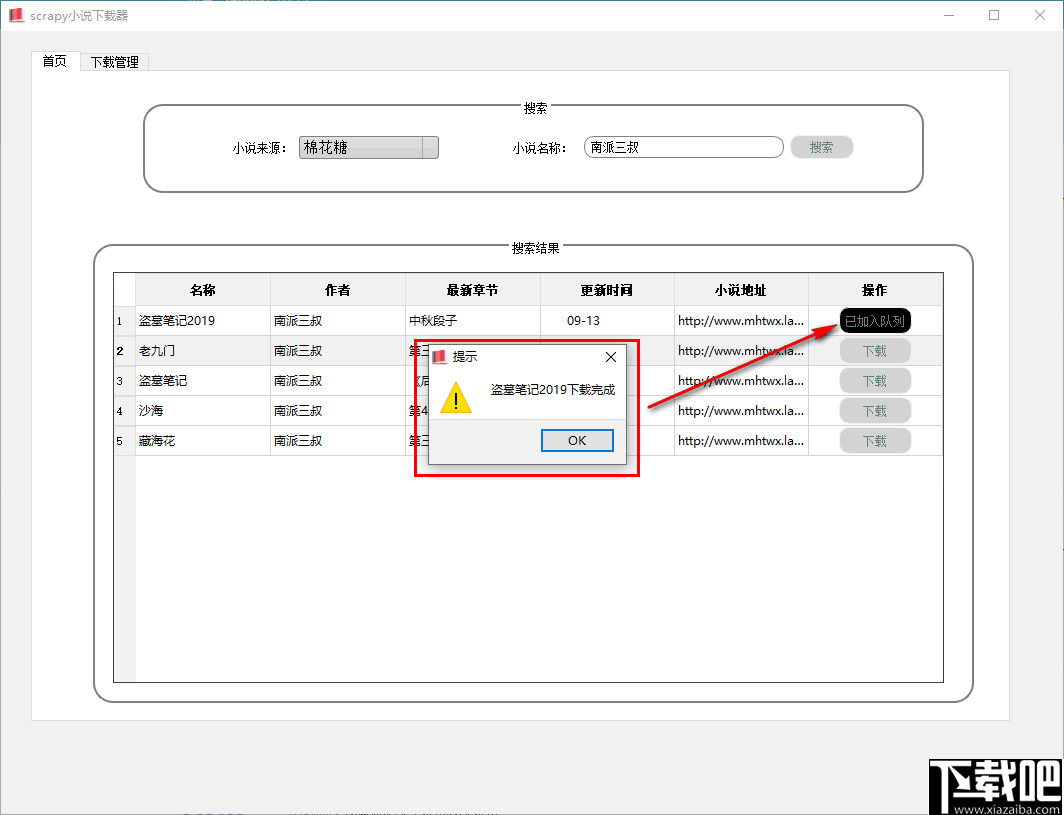Click the novel address link for 盗墓笔记2019

coord(740,320)
